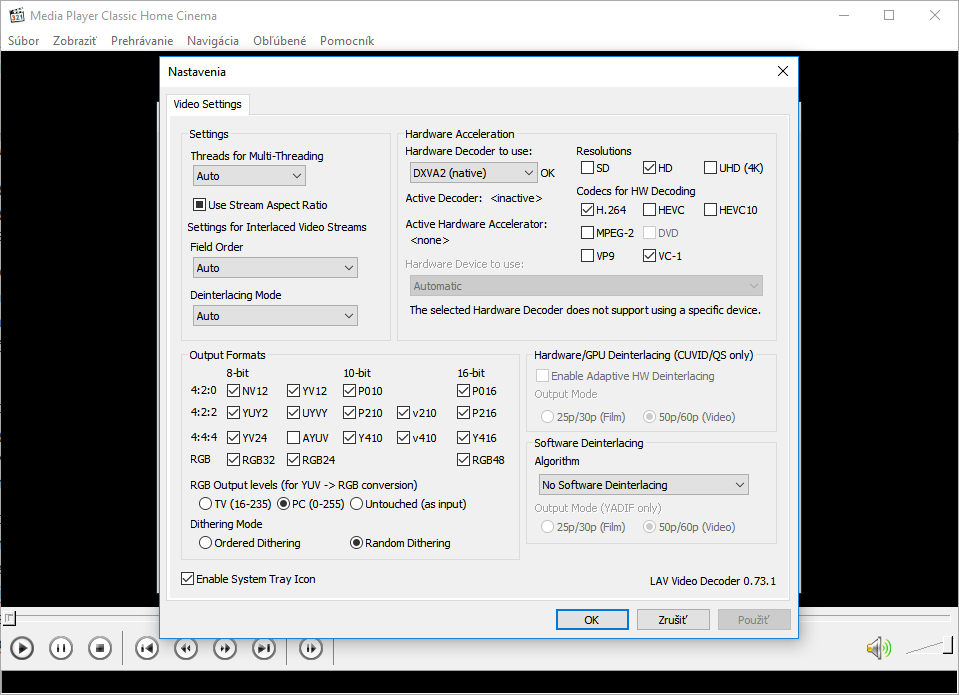Click the rewind (decrease speed) icon
The image size is (959, 695).
point(186,648)
